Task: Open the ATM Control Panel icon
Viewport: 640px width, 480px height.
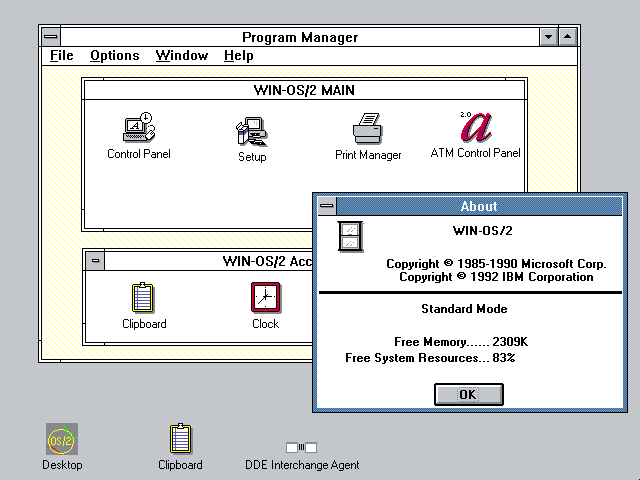Action: (476, 127)
